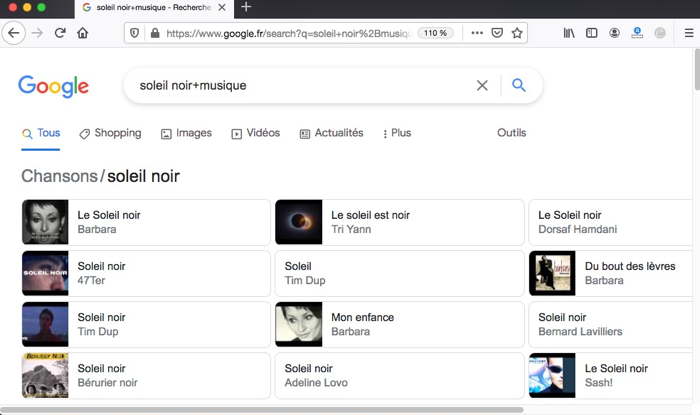Click the vertical page scrollbar thumb
Image resolution: width=700 pixels, height=415 pixels.
[697, 69]
